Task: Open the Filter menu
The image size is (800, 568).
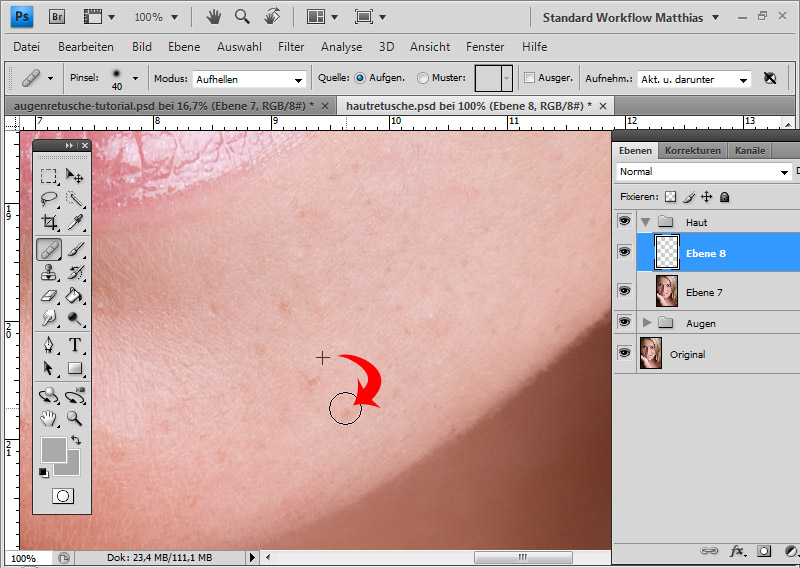Action: (x=291, y=47)
